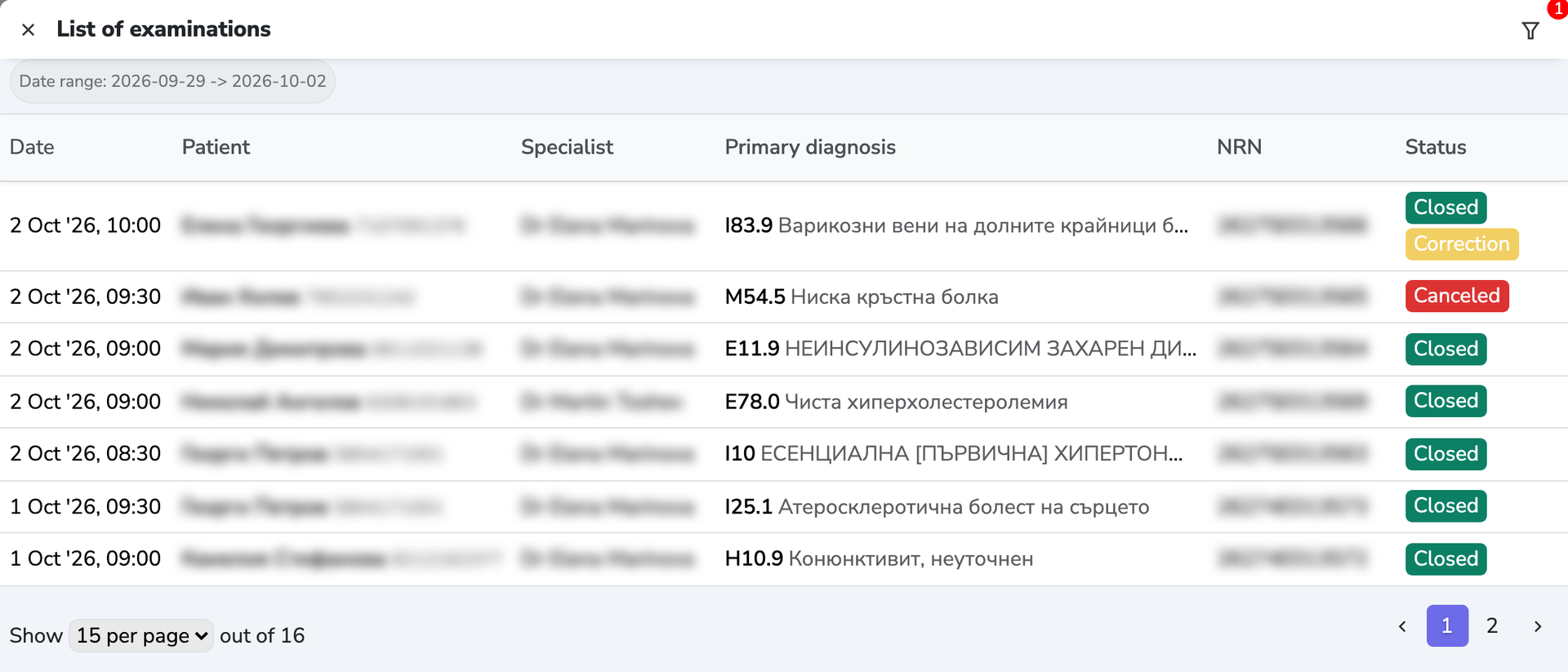Click the 1 Oct '26, 09:30 date cell
Screen dimensions: 1568x672
click(x=85, y=506)
